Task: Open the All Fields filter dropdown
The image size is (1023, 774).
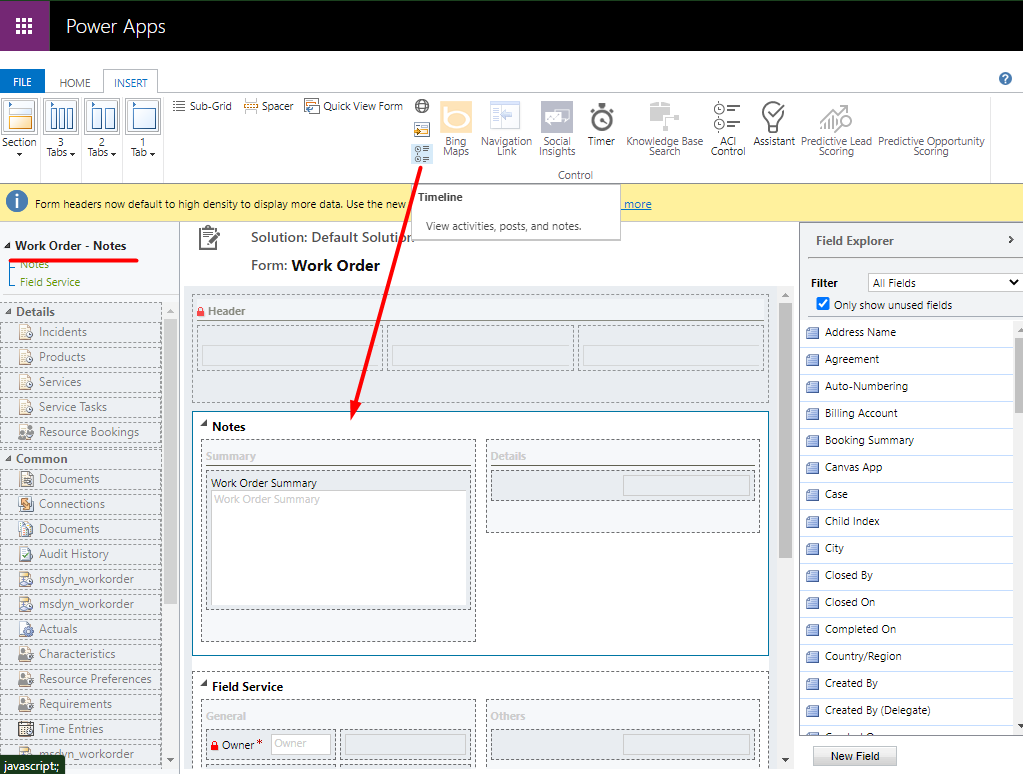Action: 944,283
